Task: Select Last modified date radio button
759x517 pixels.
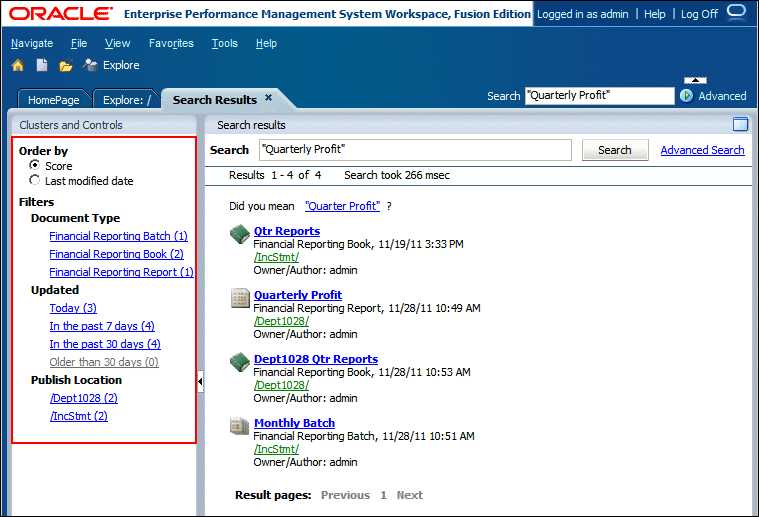Action: (x=34, y=180)
